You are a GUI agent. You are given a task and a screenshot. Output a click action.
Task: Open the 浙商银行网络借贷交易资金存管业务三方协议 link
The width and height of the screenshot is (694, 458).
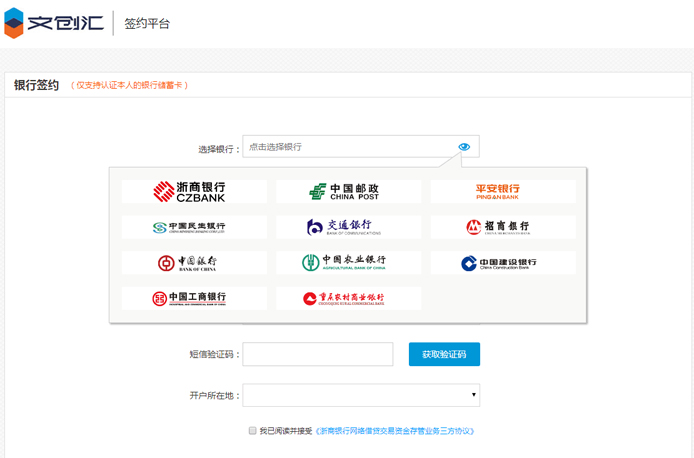395,431
